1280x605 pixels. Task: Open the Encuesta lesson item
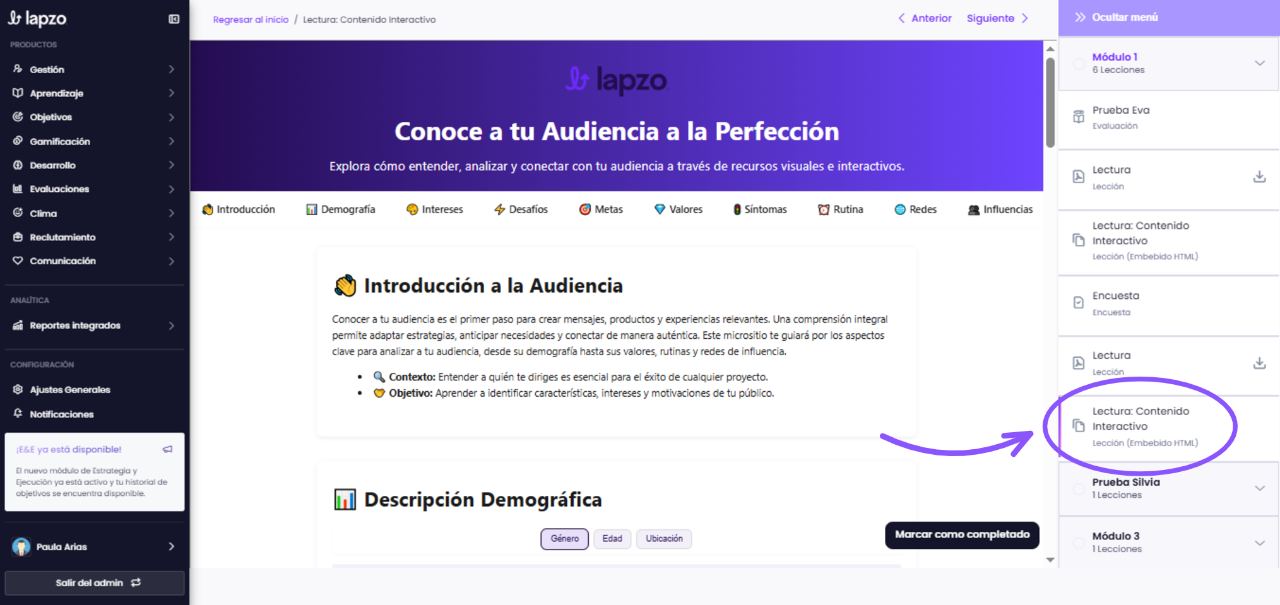pyautogui.click(x=1169, y=304)
